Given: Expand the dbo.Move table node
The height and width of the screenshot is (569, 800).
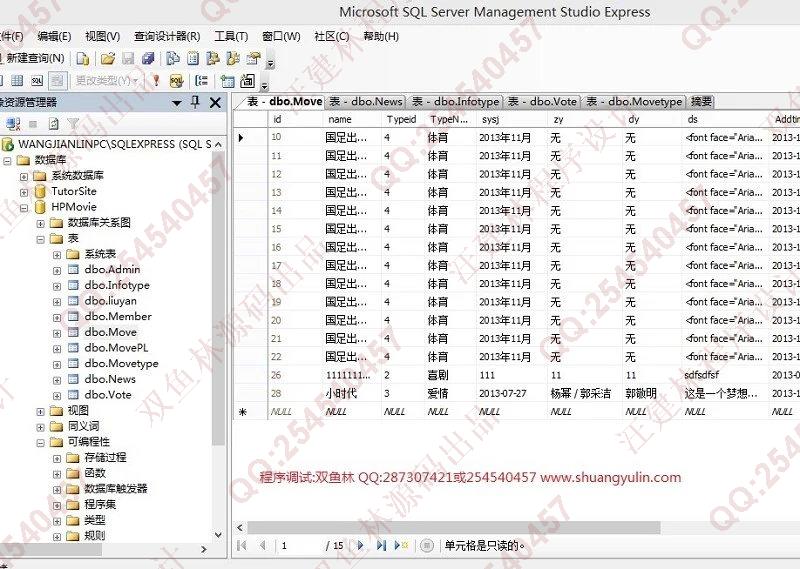Looking at the screenshot, I should [x=57, y=333].
